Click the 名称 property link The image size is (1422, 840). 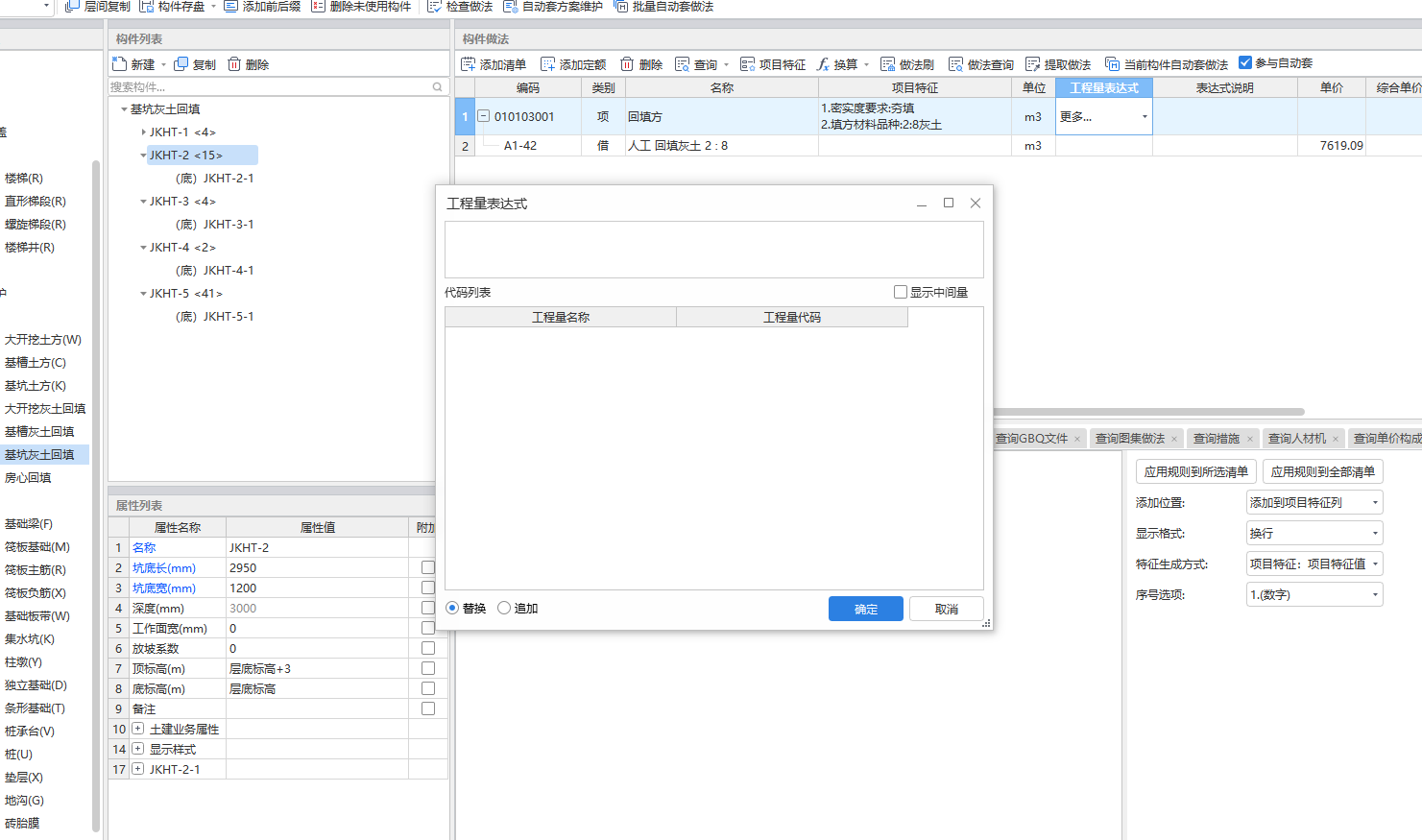[144, 547]
